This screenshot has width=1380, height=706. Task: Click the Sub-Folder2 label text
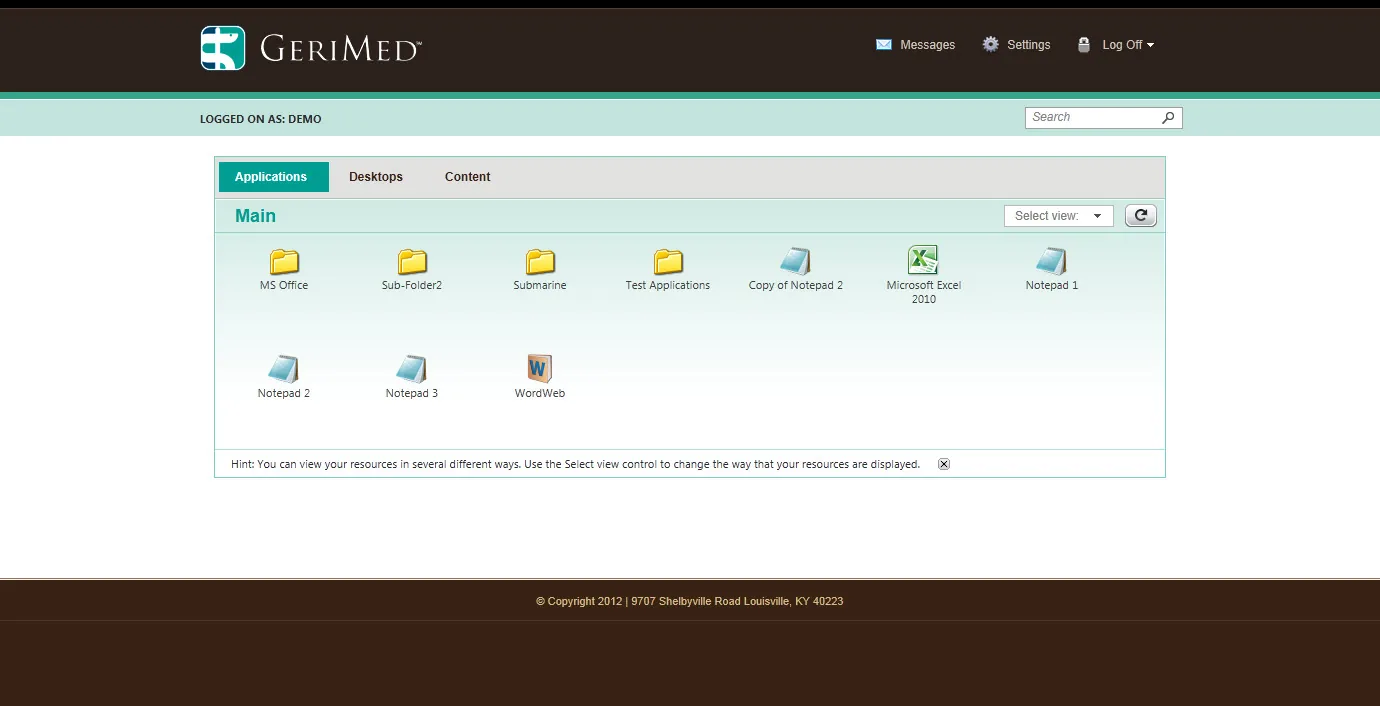point(412,286)
